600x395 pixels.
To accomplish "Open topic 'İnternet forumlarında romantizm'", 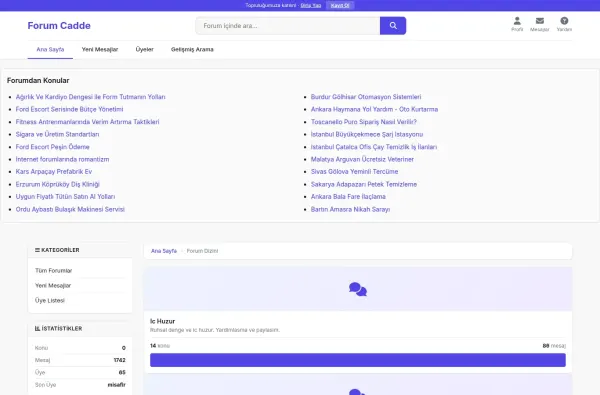I will point(62,159).
